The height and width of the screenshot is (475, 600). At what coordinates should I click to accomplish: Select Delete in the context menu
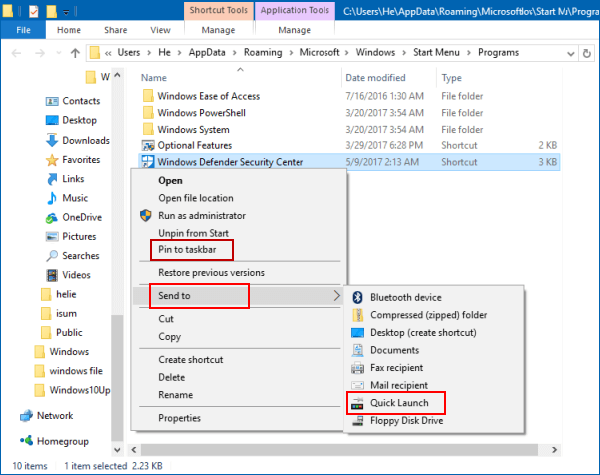(x=172, y=377)
